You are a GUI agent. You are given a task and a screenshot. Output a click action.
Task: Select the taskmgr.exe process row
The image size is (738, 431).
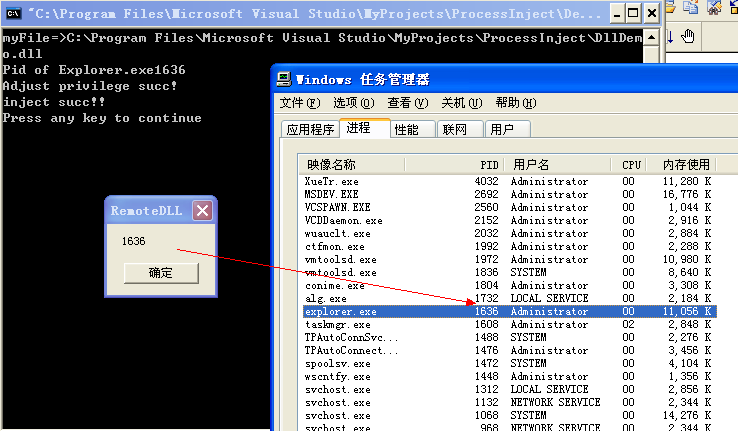509,325
